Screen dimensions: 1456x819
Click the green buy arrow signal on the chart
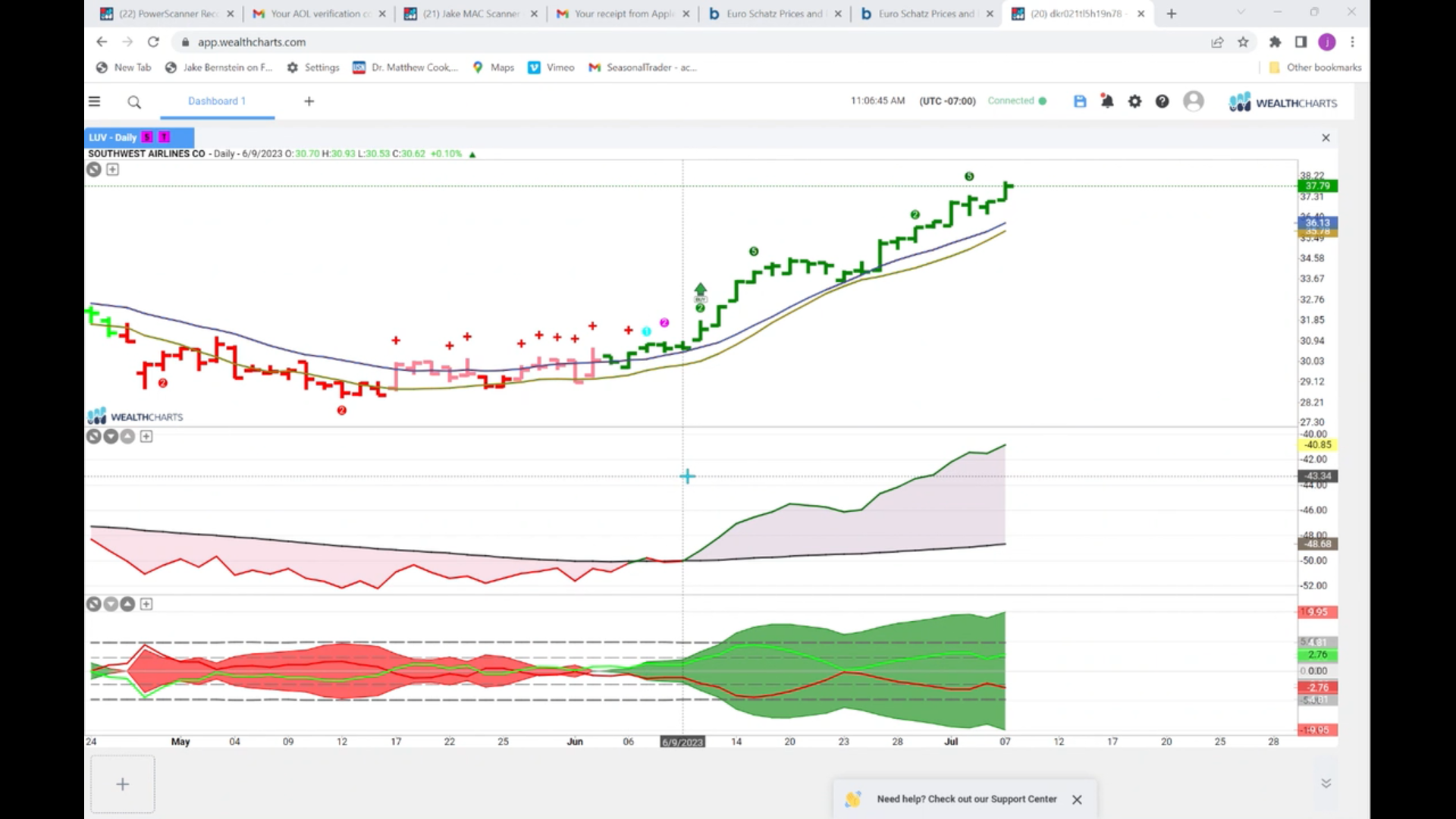[700, 291]
